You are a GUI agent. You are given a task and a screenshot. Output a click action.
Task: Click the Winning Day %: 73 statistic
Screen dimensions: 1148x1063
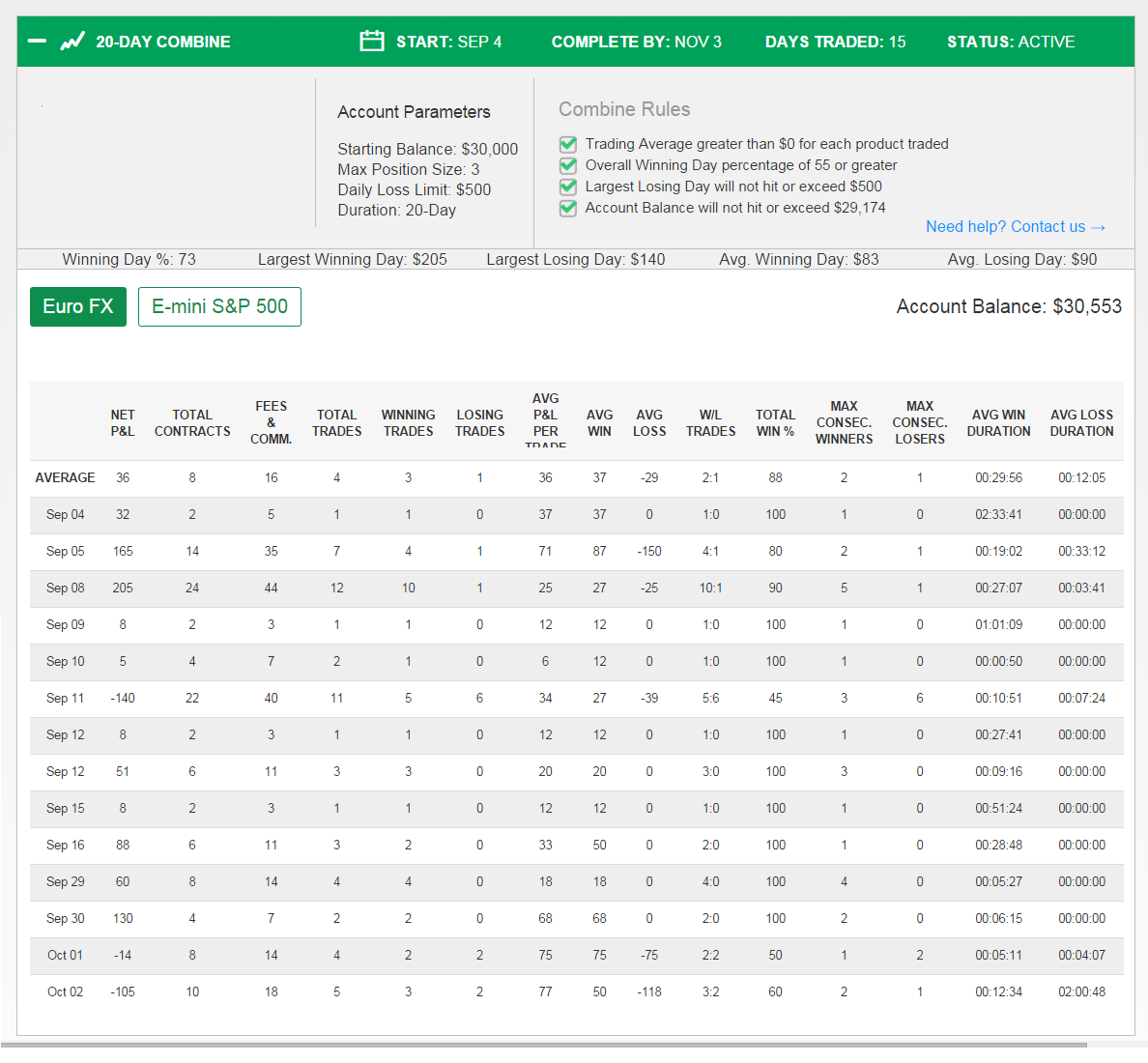click(129, 259)
